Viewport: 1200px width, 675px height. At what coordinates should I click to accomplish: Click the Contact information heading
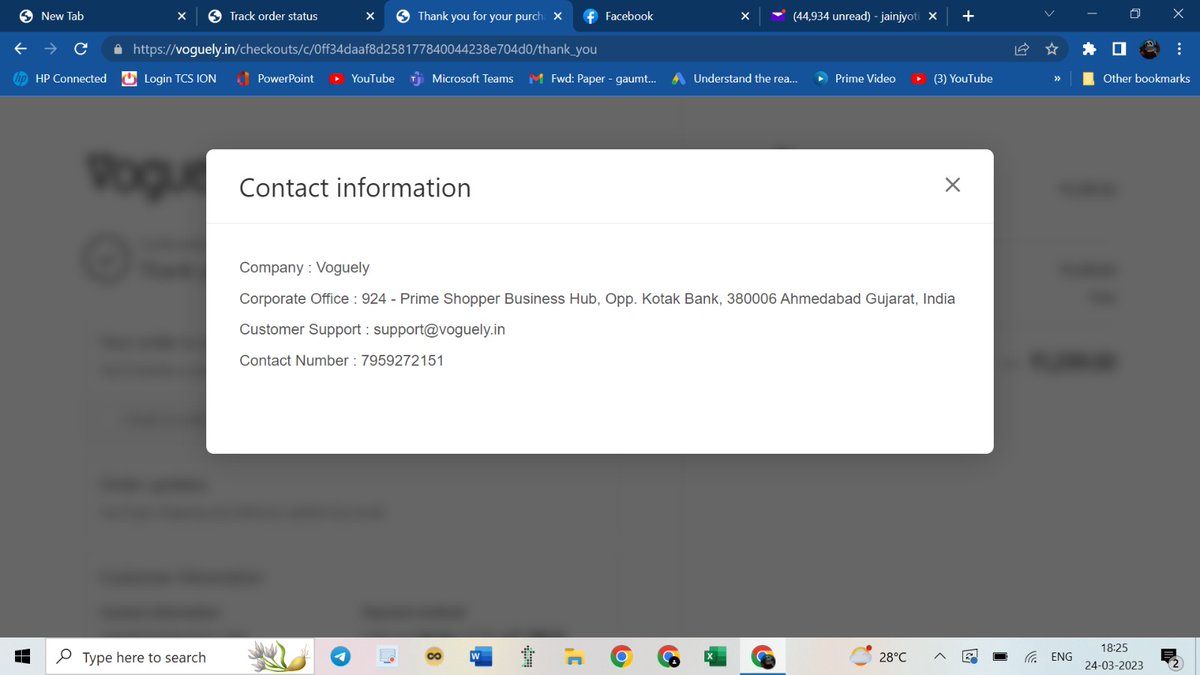click(x=355, y=188)
